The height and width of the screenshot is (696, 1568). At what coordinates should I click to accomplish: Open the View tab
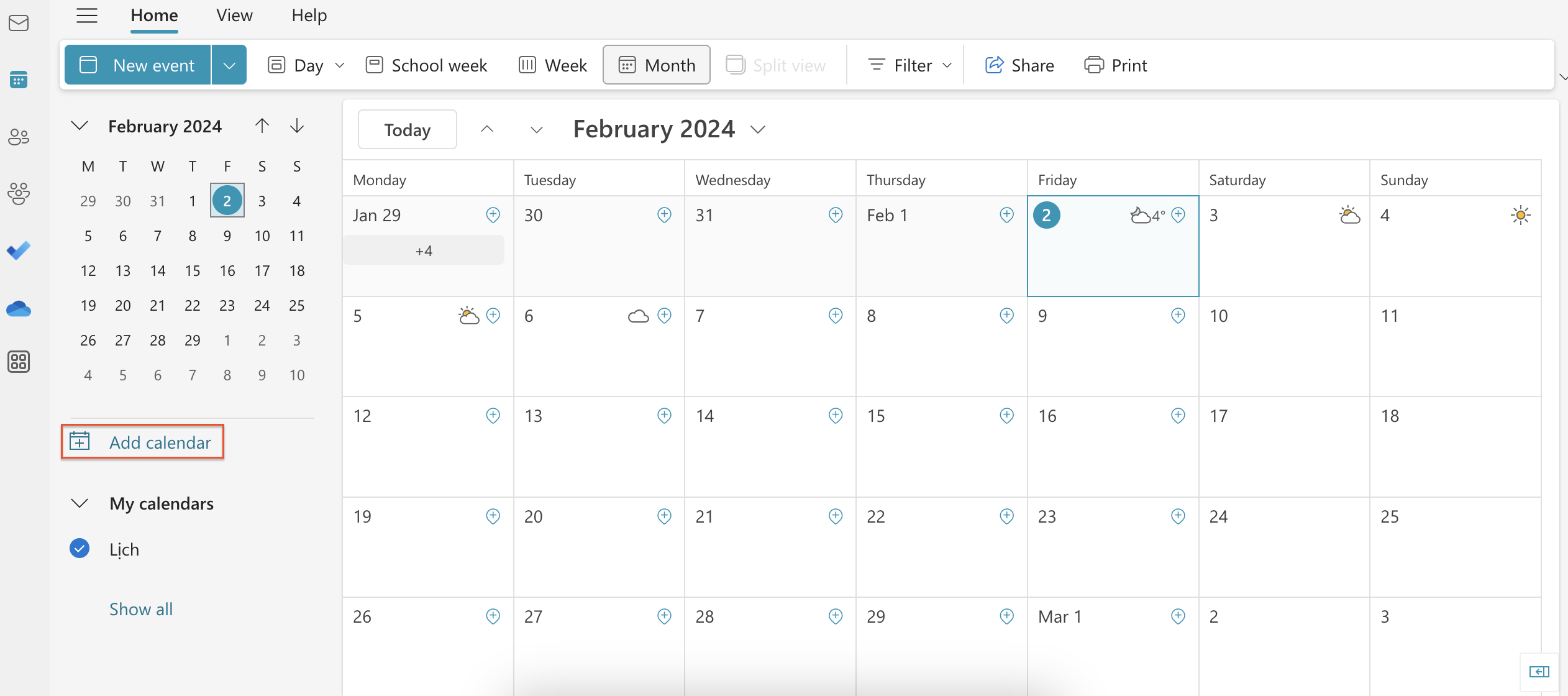[234, 16]
